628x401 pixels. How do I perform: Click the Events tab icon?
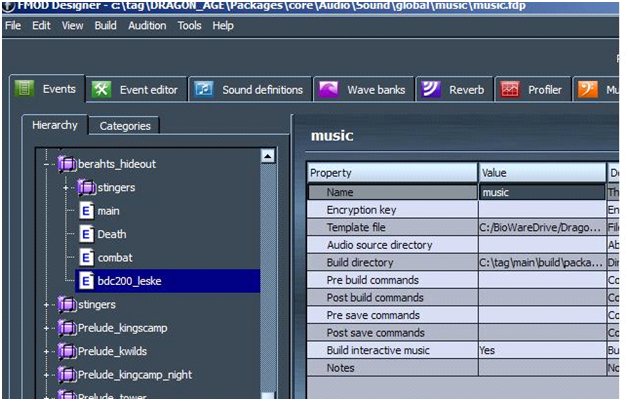click(x=26, y=89)
